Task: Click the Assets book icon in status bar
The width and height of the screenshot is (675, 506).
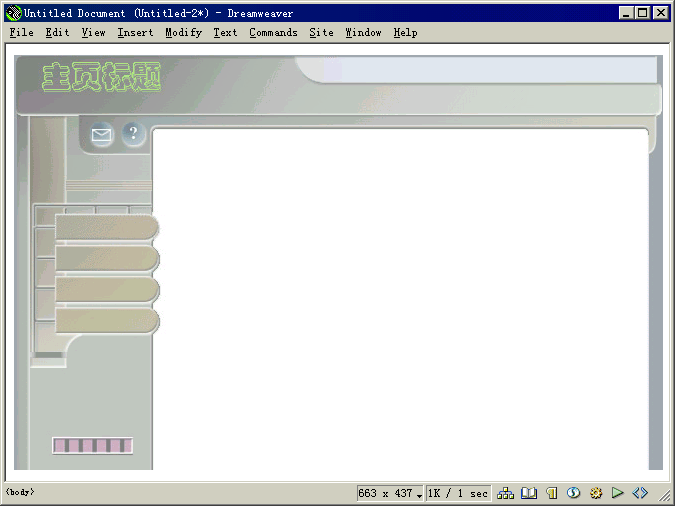Action: pyautogui.click(x=529, y=493)
